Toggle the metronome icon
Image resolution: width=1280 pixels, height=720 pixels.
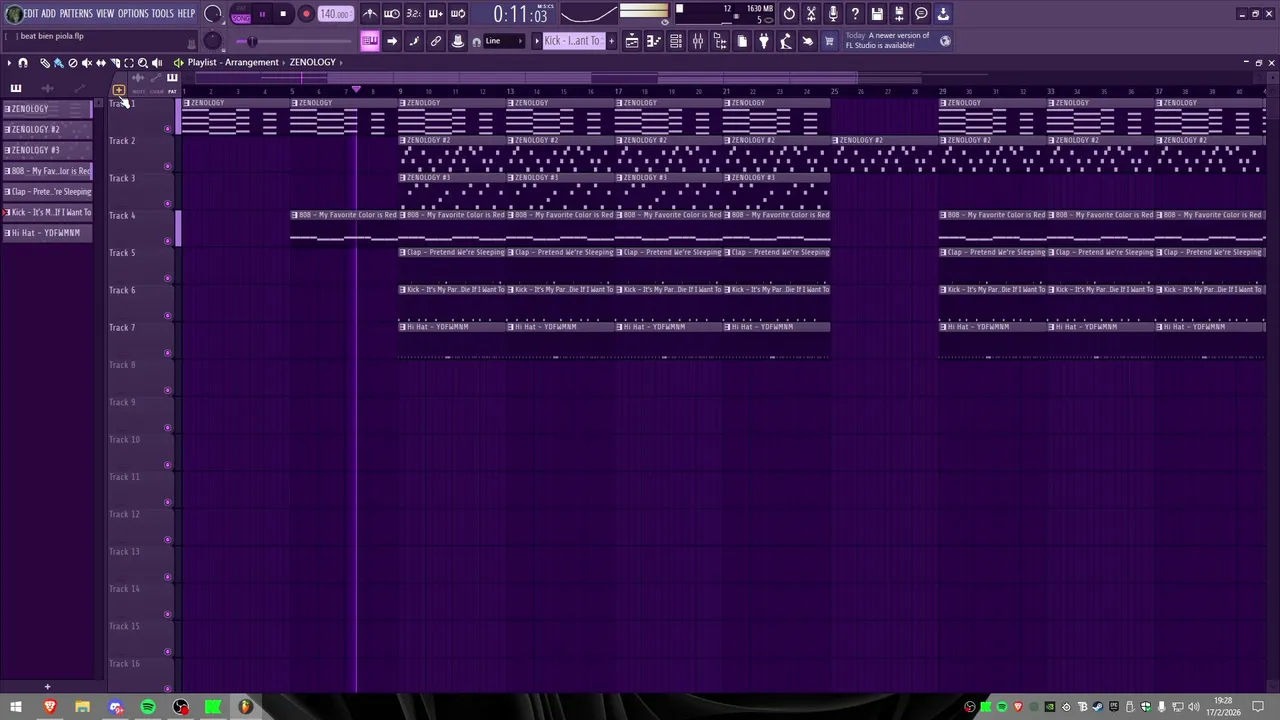pyautogui.click(x=370, y=14)
